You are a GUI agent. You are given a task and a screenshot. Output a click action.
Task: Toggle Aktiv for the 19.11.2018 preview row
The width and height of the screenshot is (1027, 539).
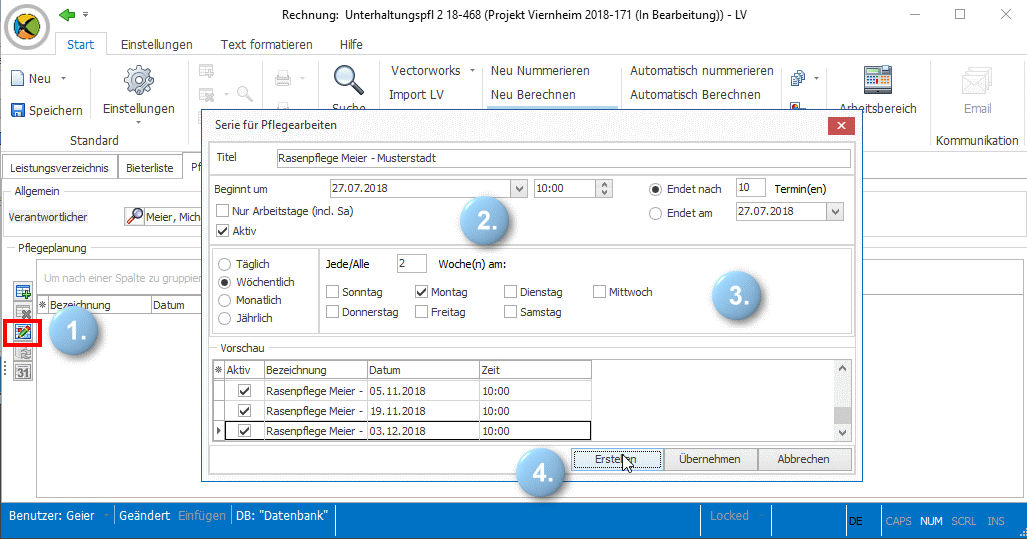coord(244,411)
